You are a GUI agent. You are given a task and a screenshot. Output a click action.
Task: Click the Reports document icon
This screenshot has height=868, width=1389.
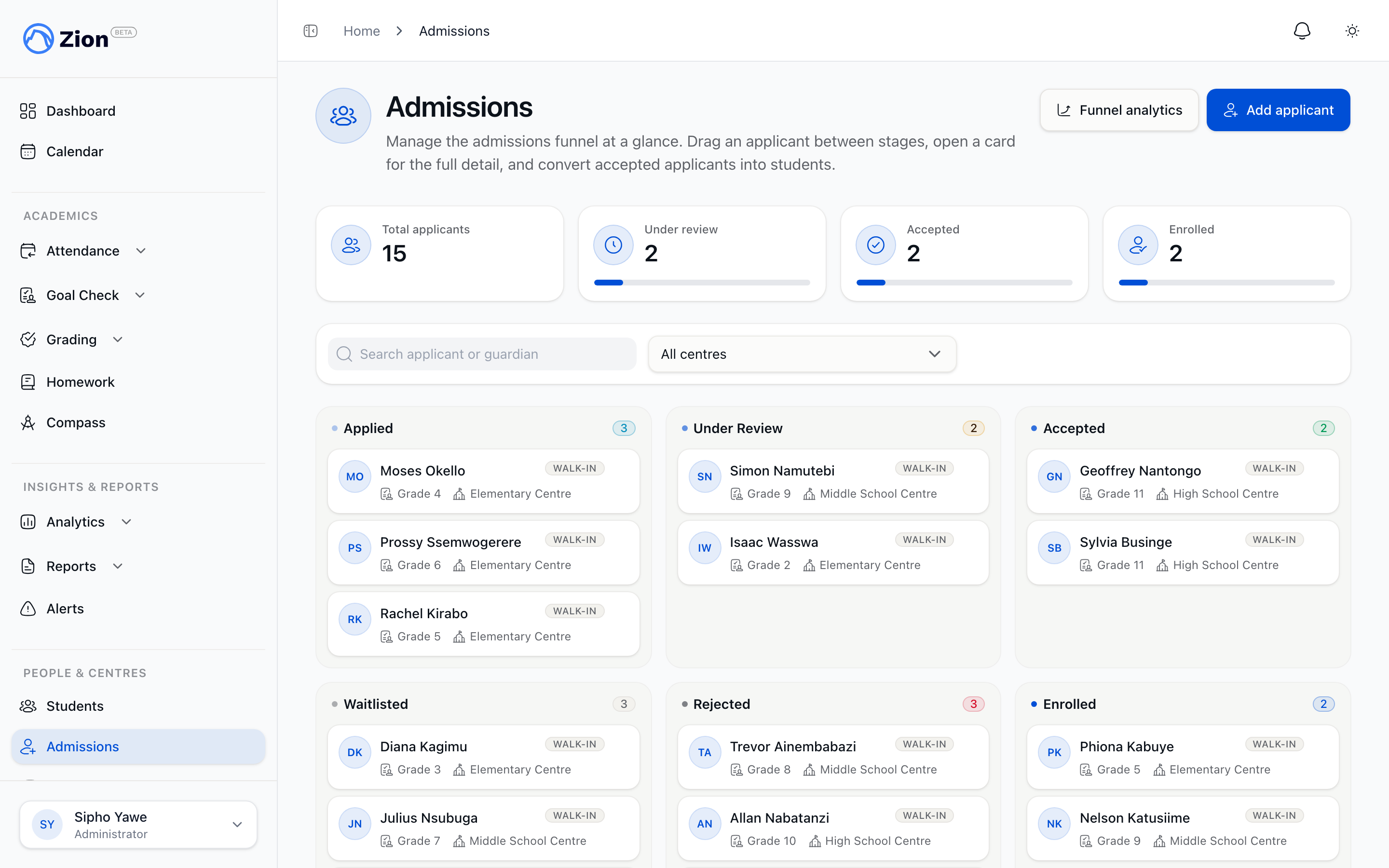tap(27, 566)
